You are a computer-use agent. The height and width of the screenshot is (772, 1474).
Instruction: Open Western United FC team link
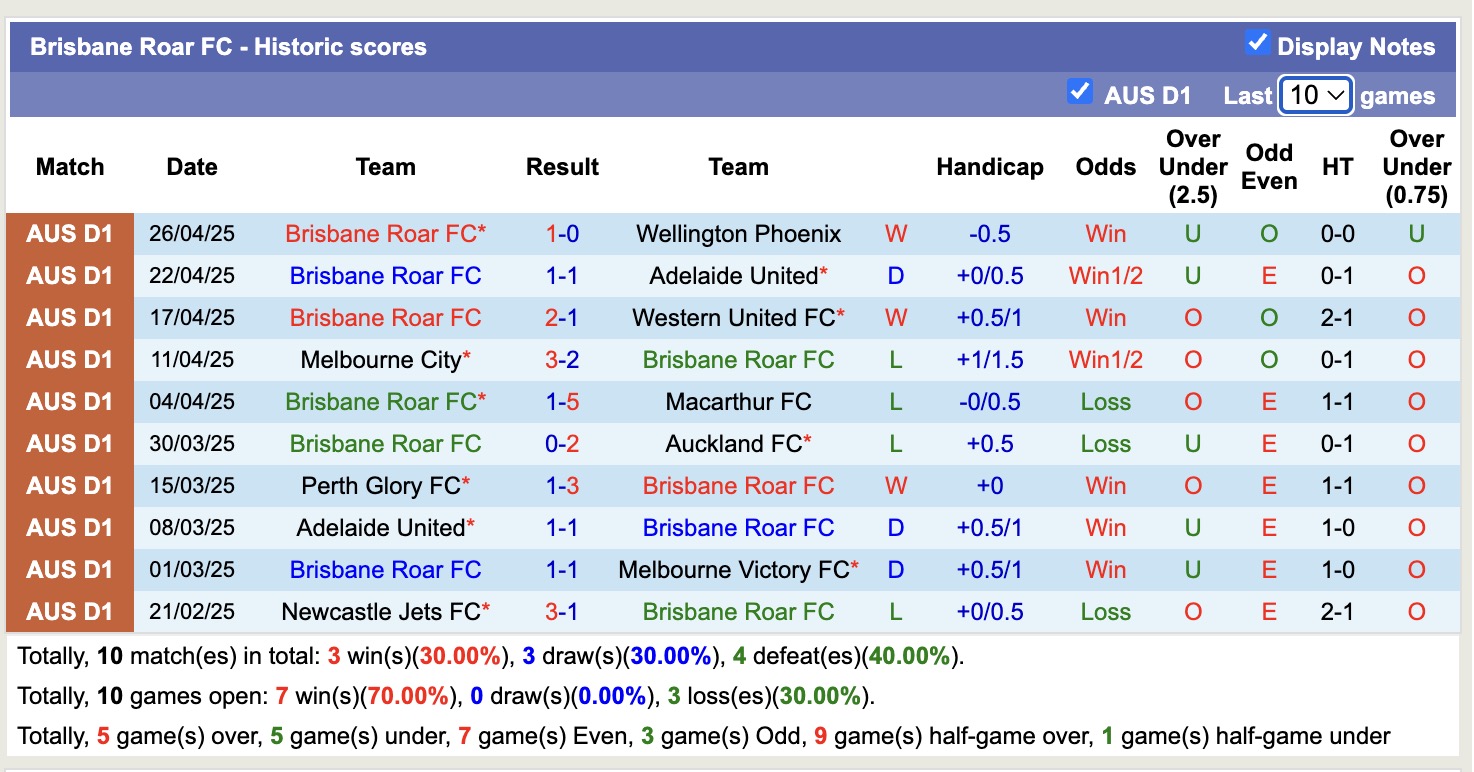tap(738, 317)
